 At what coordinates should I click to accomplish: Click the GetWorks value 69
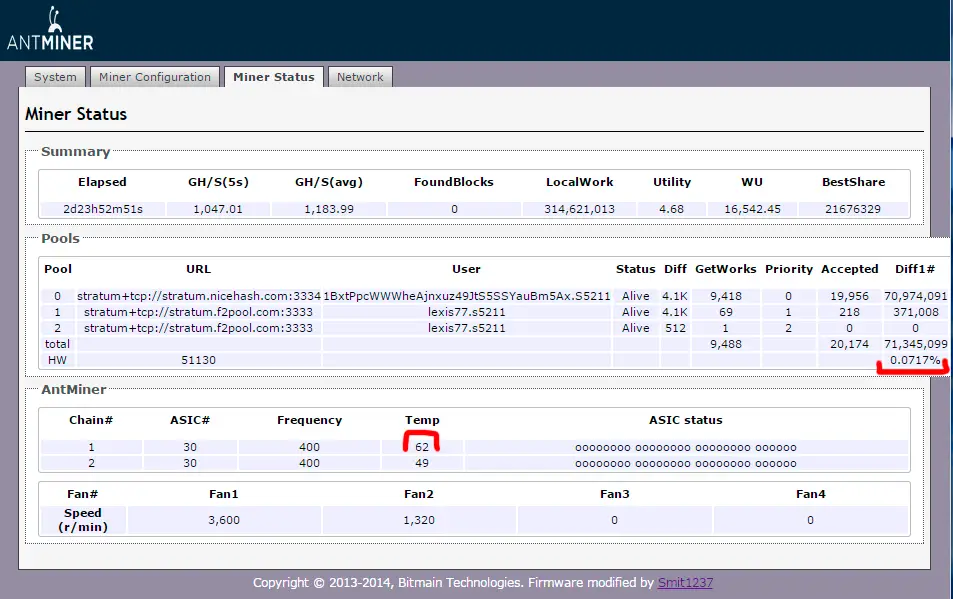726,312
